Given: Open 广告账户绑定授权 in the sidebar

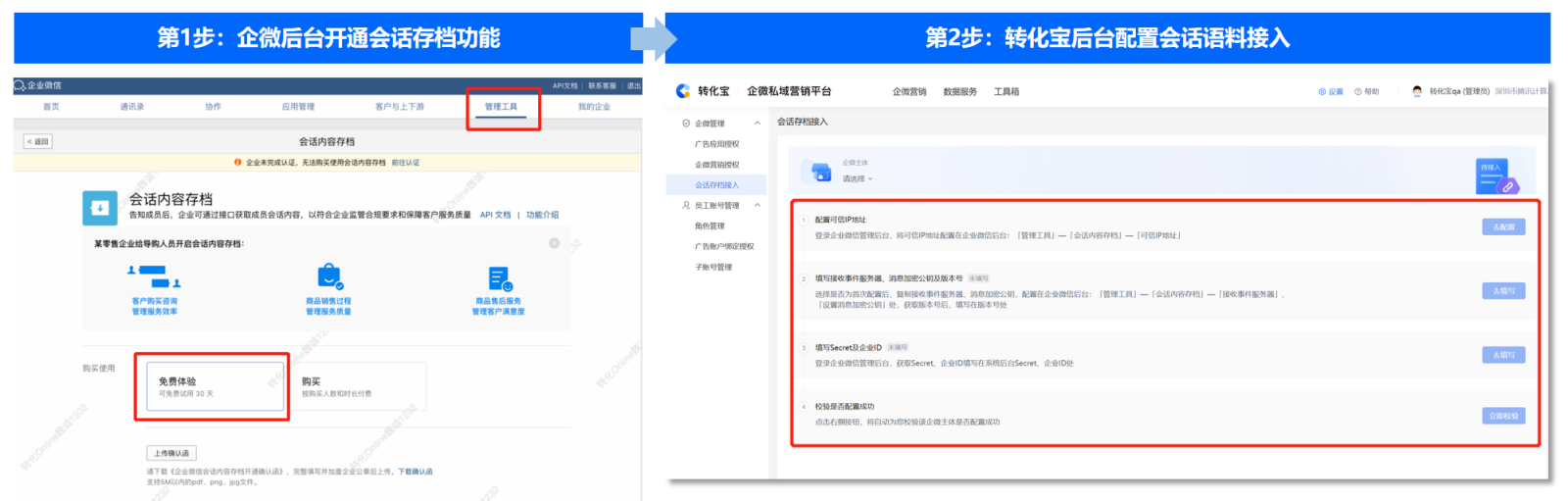Looking at the screenshot, I should click(x=724, y=246).
